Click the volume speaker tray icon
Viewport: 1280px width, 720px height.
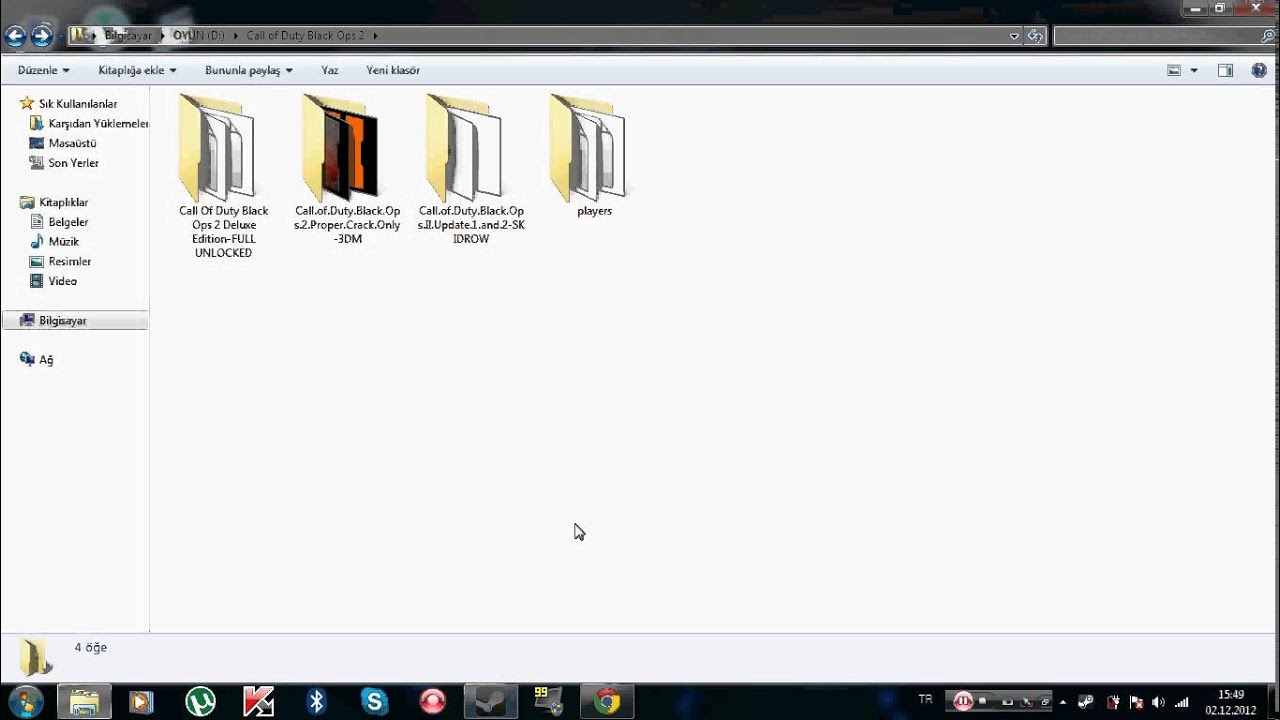coord(1158,702)
